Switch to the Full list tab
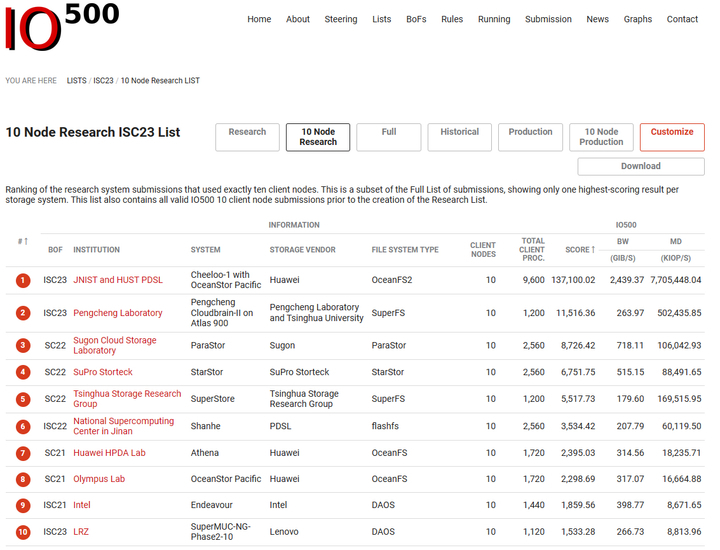Screen dimensions: 720x550 [388, 137]
